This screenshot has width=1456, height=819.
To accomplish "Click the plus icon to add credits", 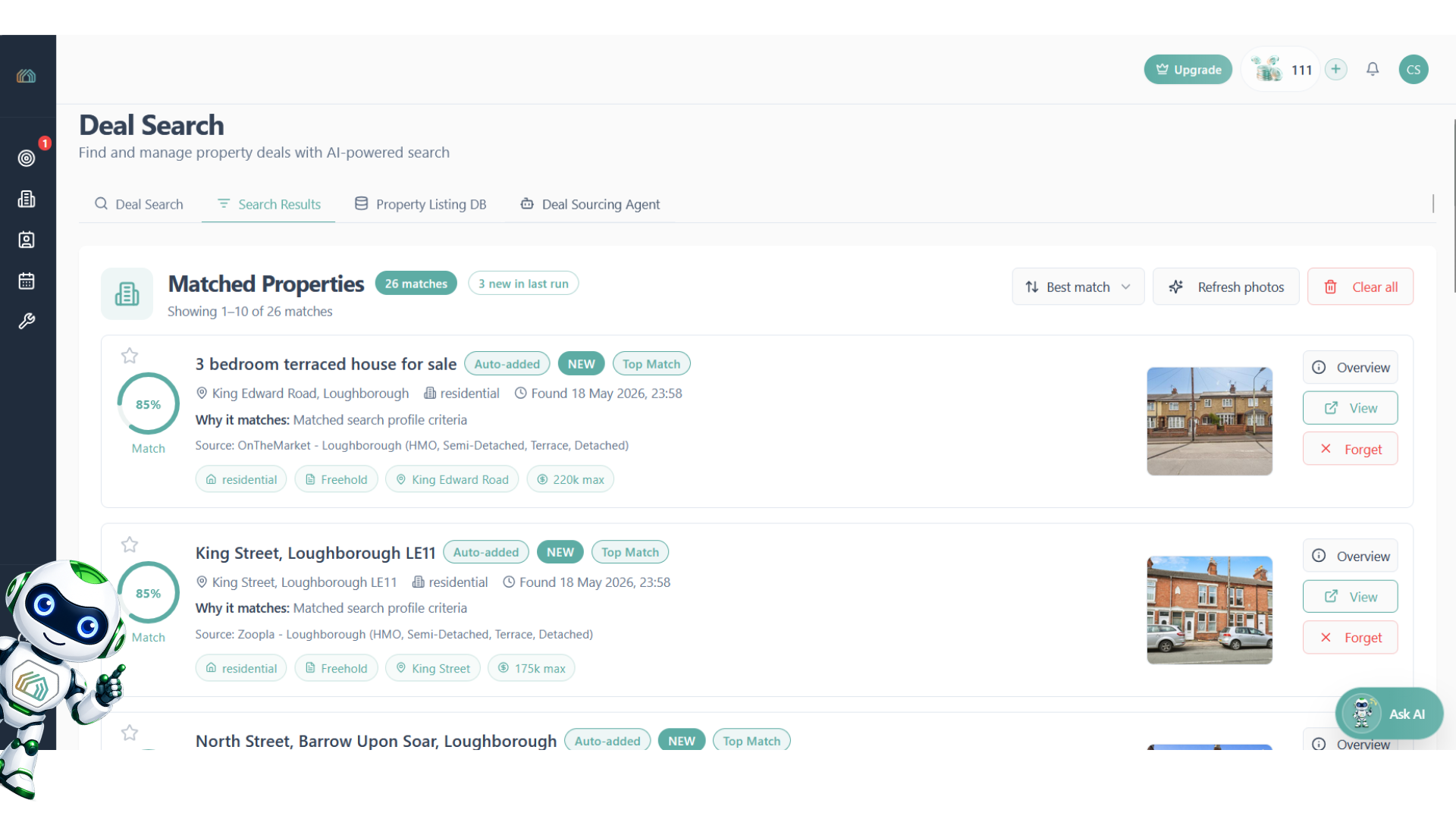I will tap(1336, 70).
